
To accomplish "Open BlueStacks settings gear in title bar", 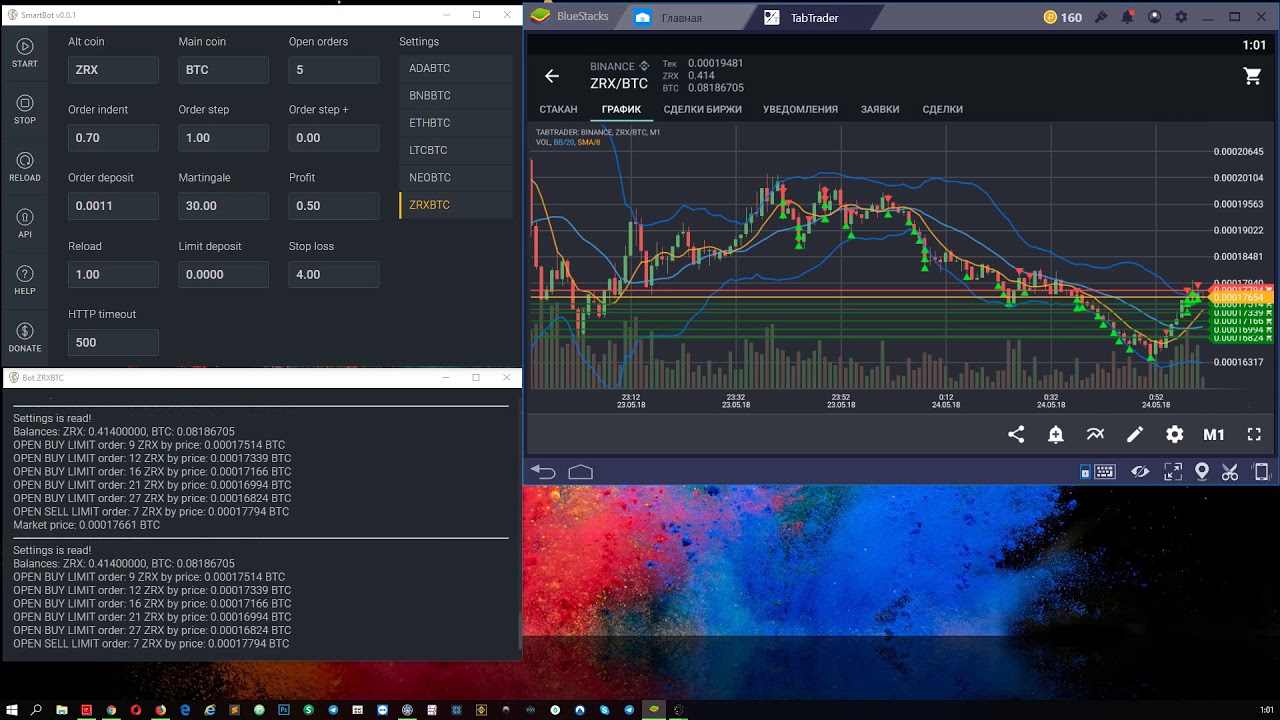I will pyautogui.click(x=1182, y=17).
